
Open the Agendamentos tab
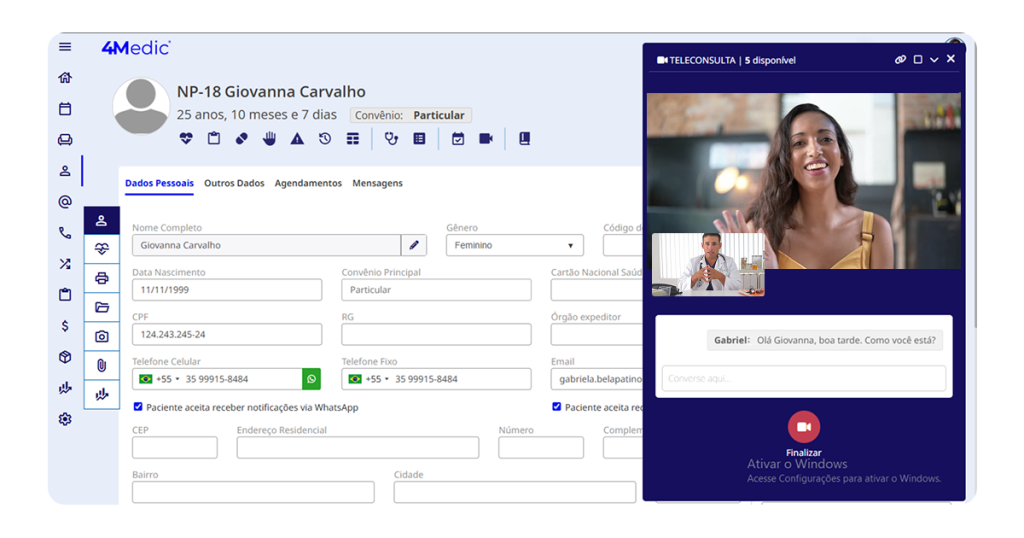coord(308,184)
